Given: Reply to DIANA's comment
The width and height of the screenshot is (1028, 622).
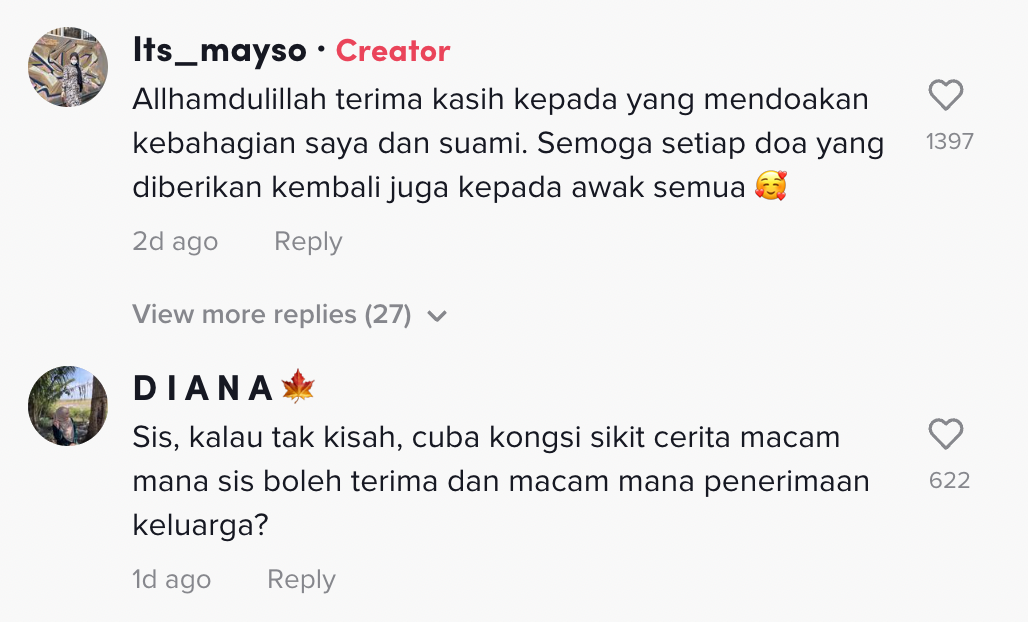Looking at the screenshot, I should 301,580.
